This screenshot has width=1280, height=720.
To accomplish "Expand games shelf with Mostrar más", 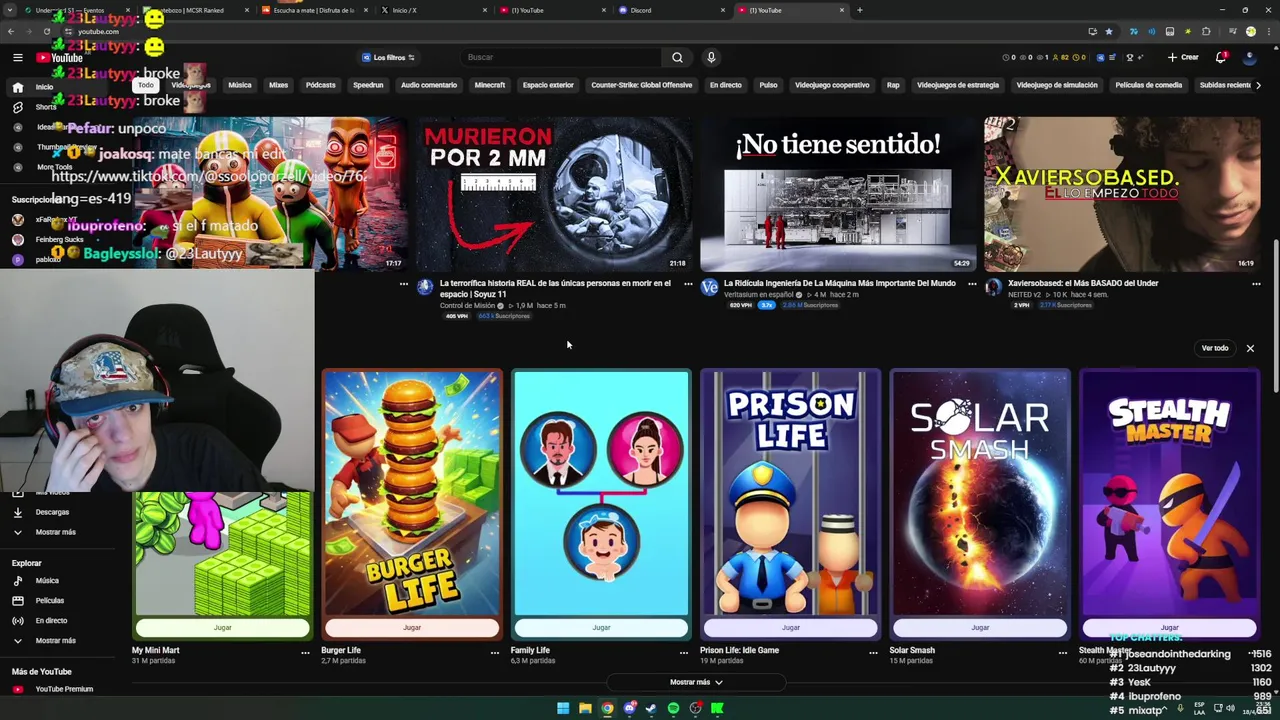I will point(696,682).
